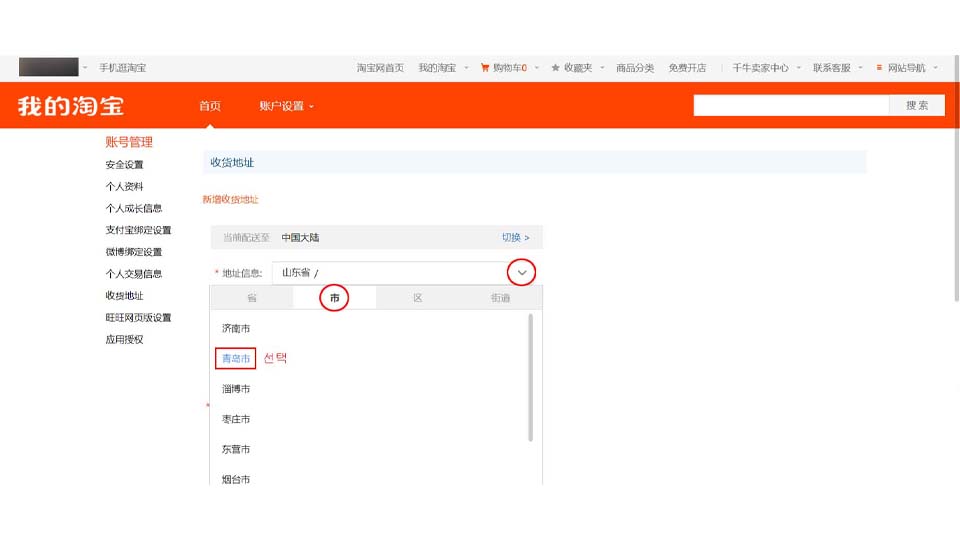Open 淘宝网首页 link
Image resolution: width=960 pixels, height=540 pixels.
coord(380,68)
